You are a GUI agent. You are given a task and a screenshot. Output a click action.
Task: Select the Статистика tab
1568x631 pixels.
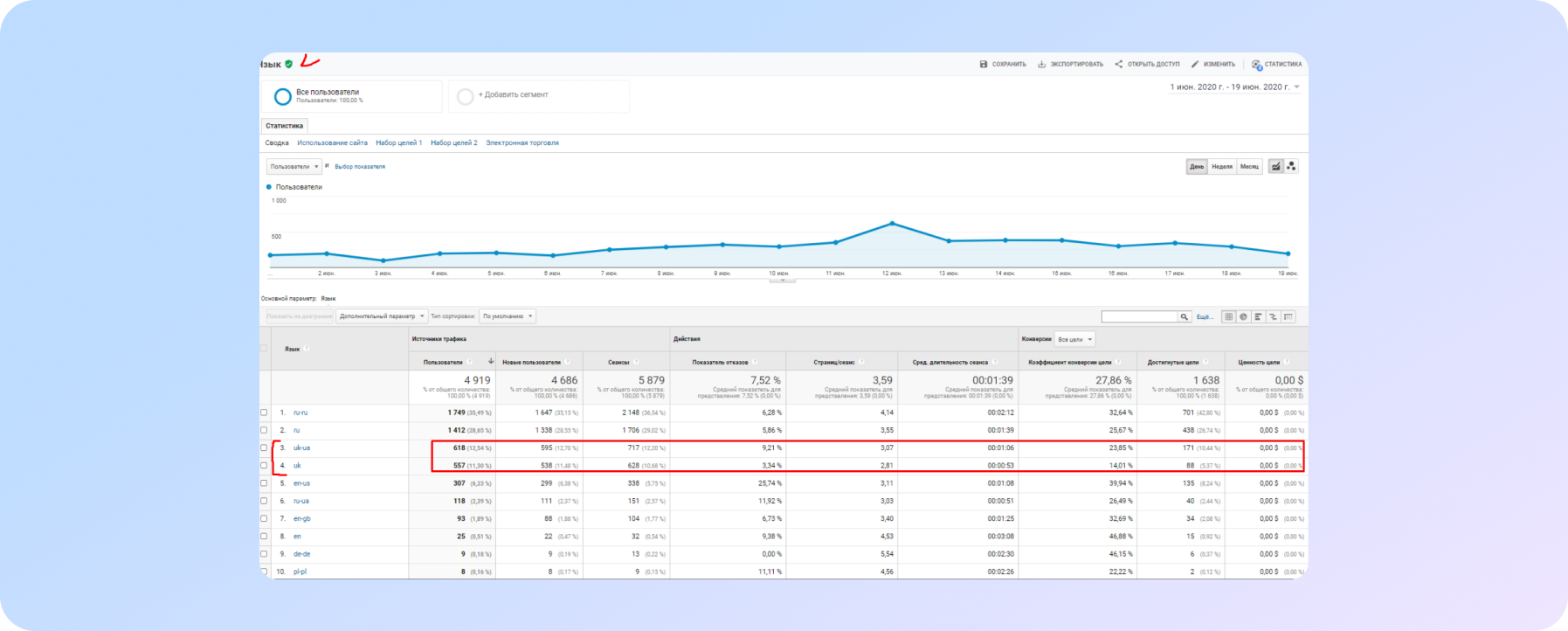[285, 126]
